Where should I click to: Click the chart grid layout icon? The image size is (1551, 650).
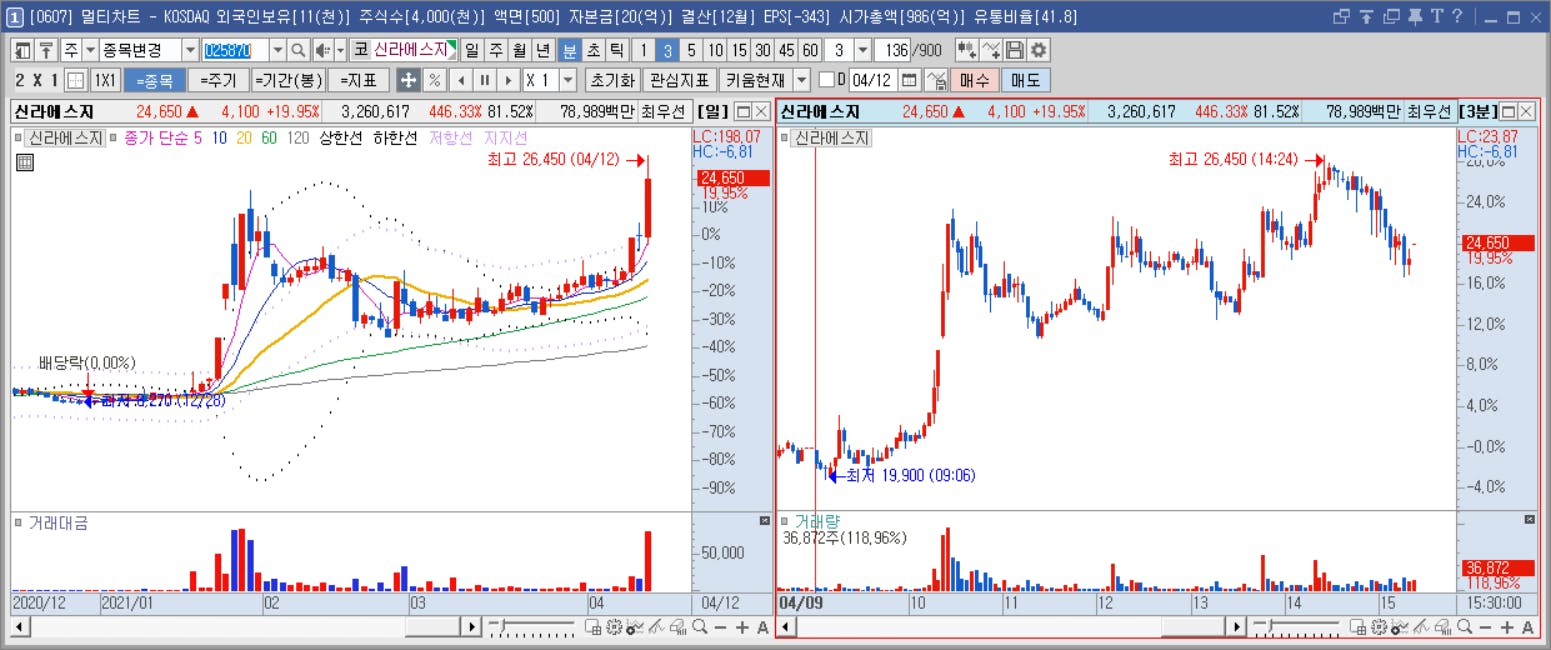click(x=76, y=80)
